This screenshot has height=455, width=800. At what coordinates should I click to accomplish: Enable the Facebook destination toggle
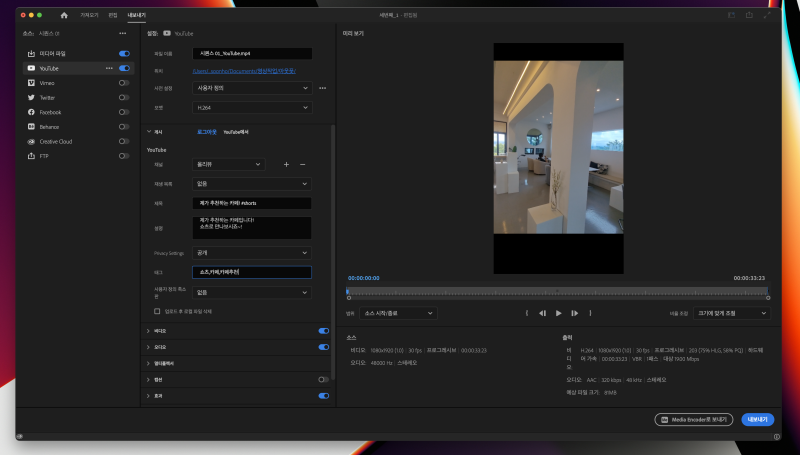click(x=124, y=112)
